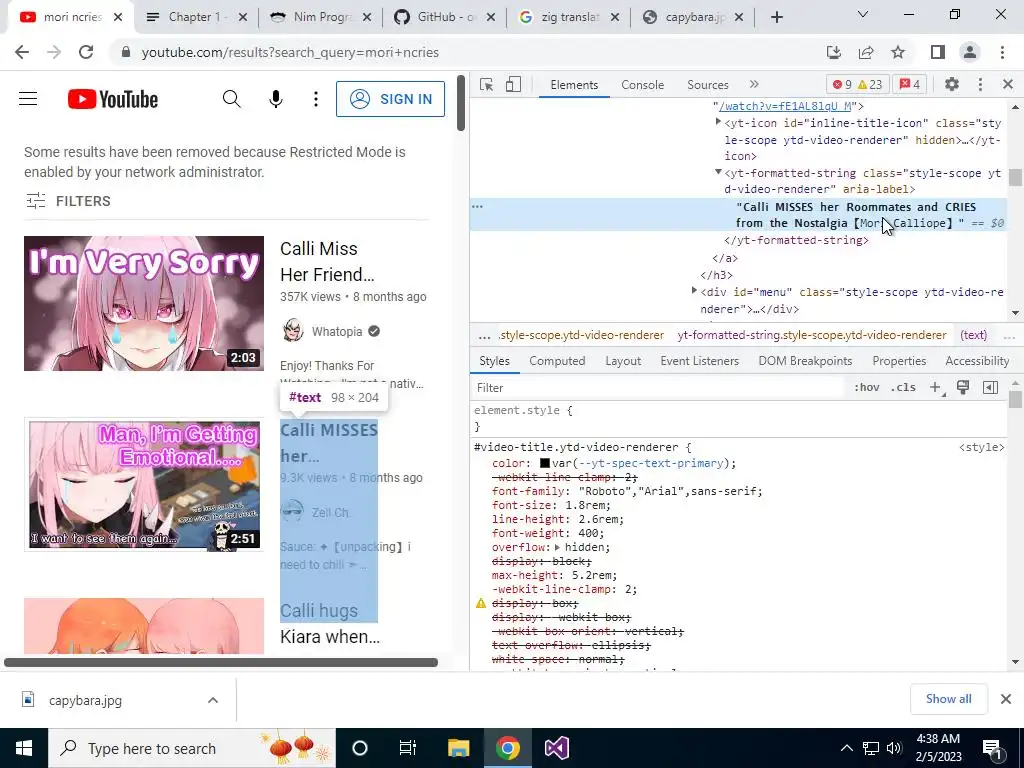Bookmark the page with the star icon
The height and width of the screenshot is (768, 1024).
point(898,52)
